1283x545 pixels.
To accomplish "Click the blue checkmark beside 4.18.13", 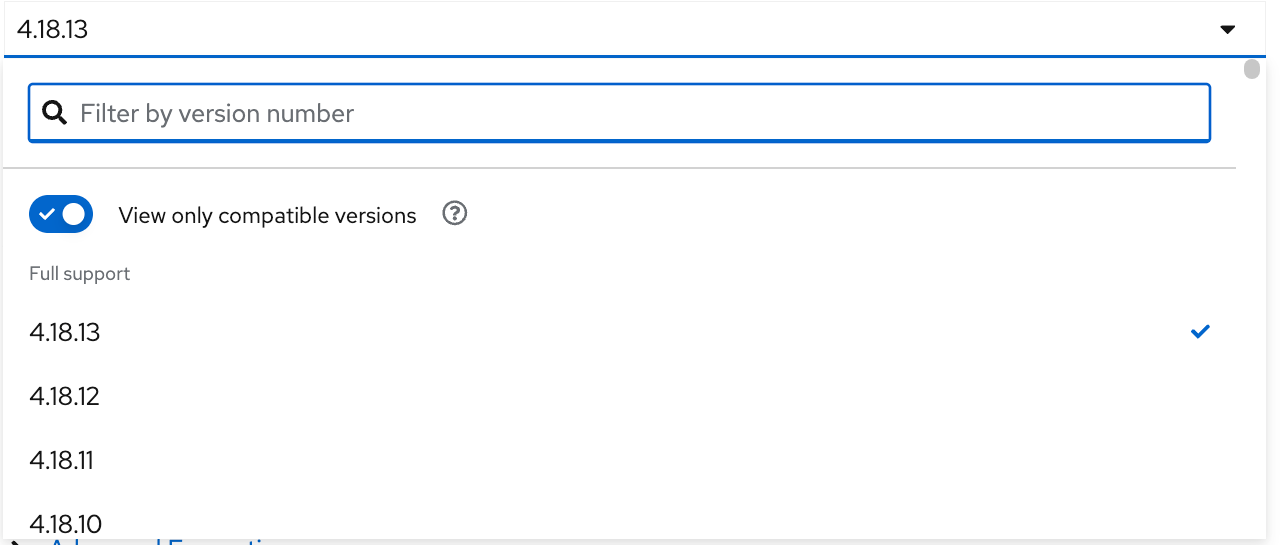I will [1200, 332].
